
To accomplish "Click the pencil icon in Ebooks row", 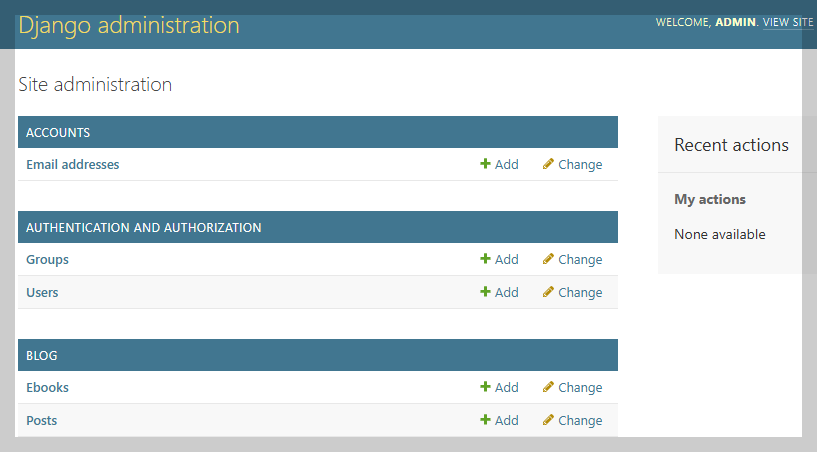I will [548, 386].
